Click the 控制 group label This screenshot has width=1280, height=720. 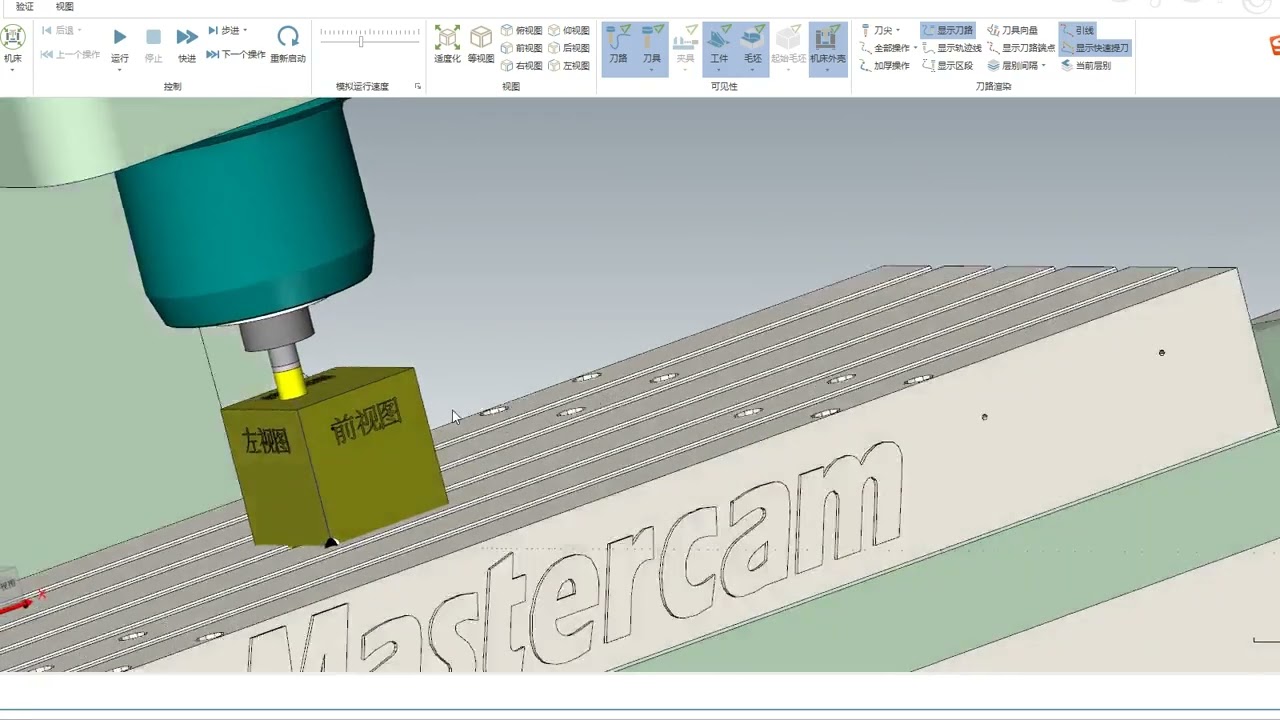[172, 87]
